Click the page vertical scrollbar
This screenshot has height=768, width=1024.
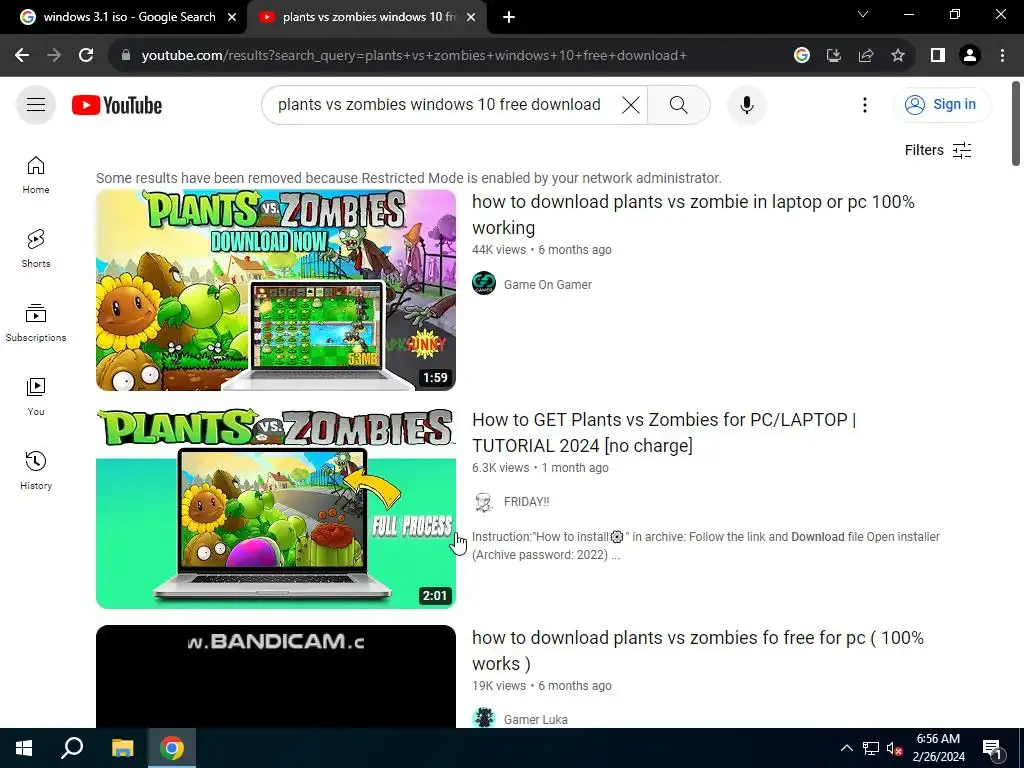1016,124
